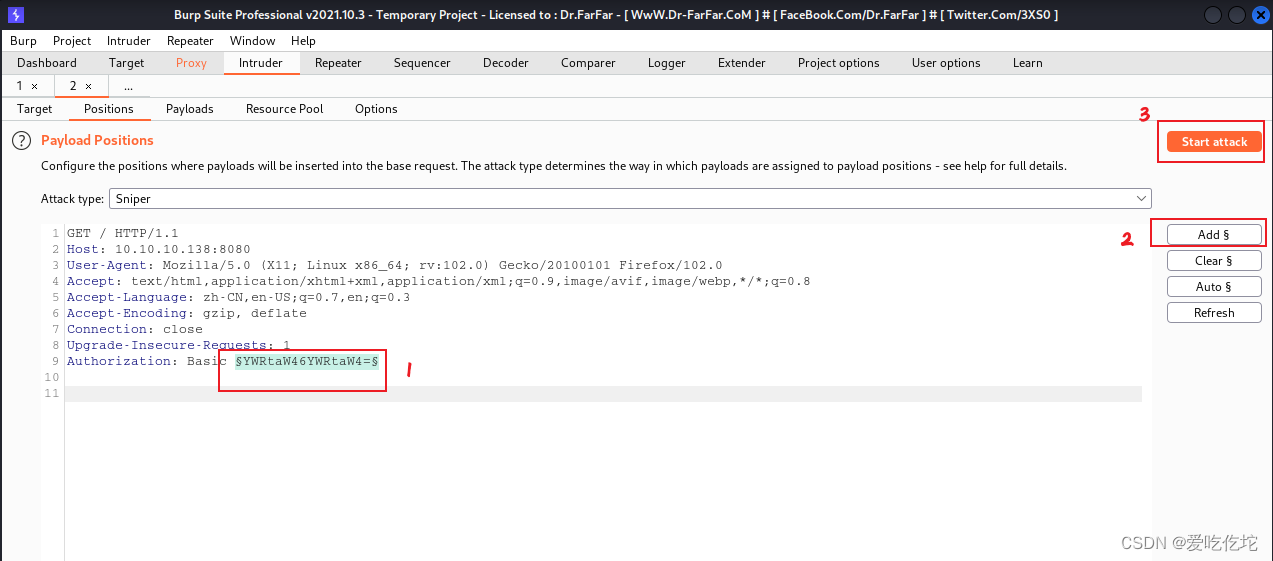Open the Payloads sub-tab
1273x561 pixels.
[x=190, y=109]
